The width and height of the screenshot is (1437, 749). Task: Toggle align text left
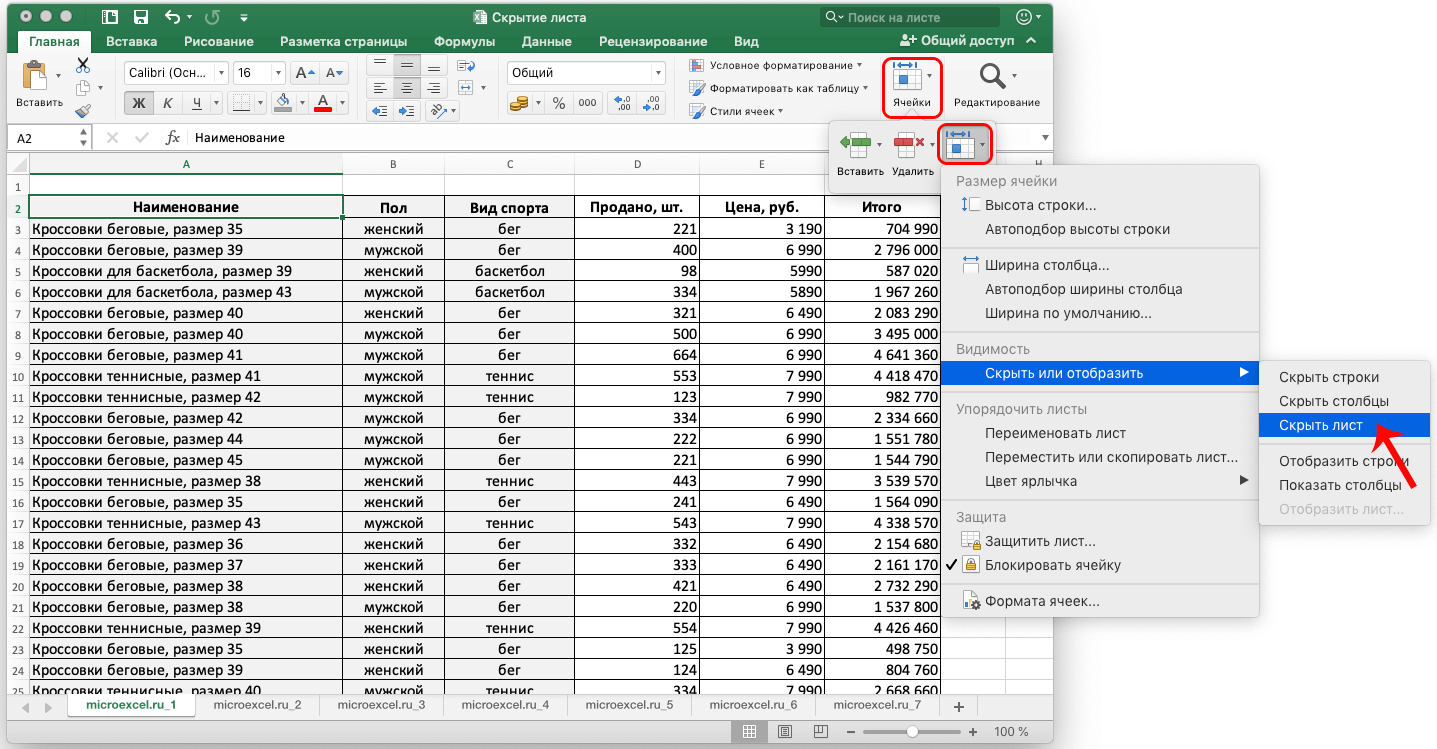click(x=380, y=88)
